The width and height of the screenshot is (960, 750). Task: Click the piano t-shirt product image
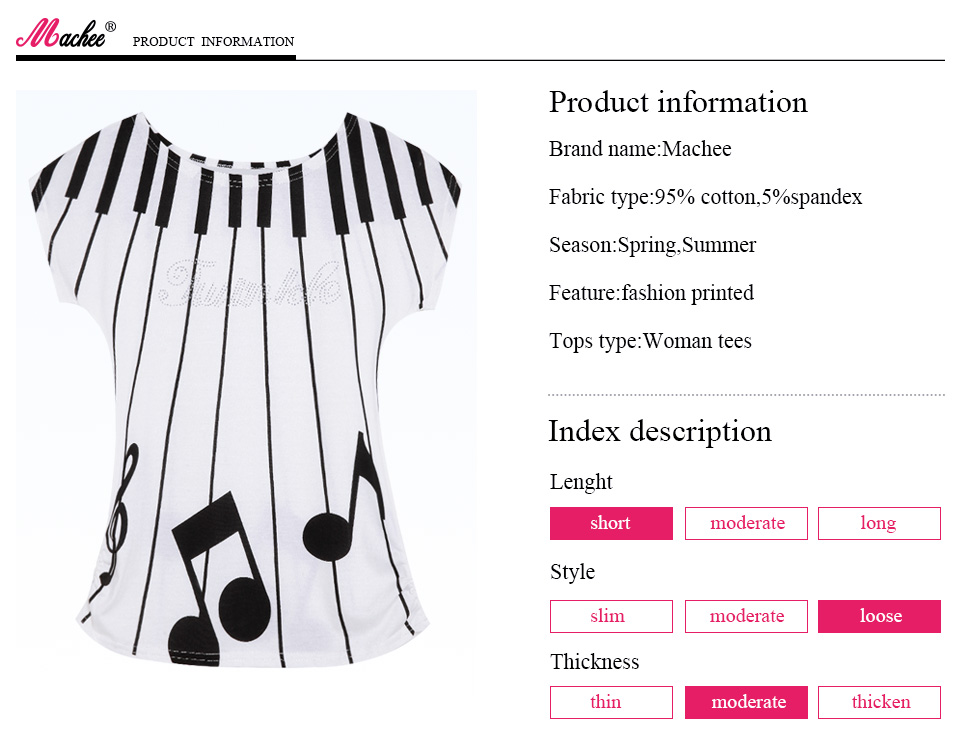click(x=246, y=390)
